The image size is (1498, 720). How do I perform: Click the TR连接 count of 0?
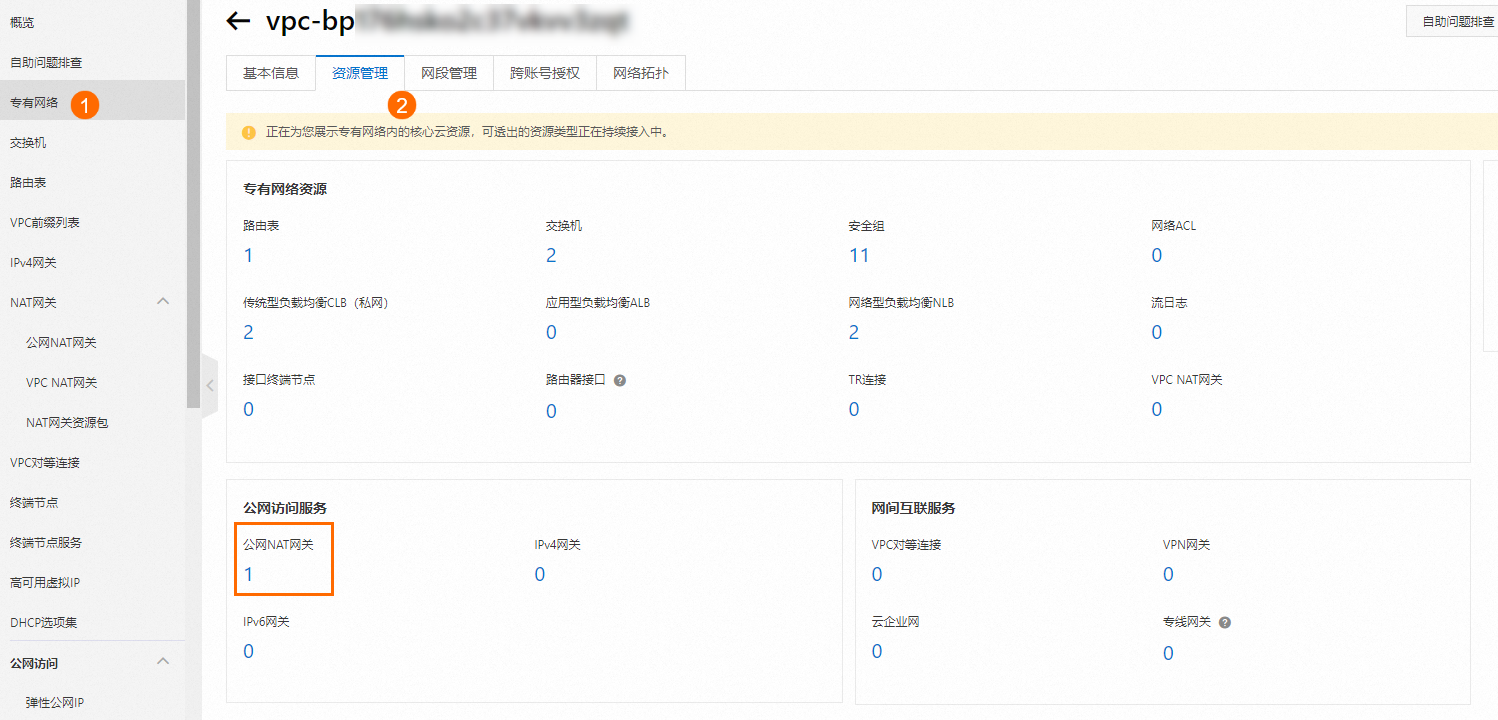click(x=854, y=409)
